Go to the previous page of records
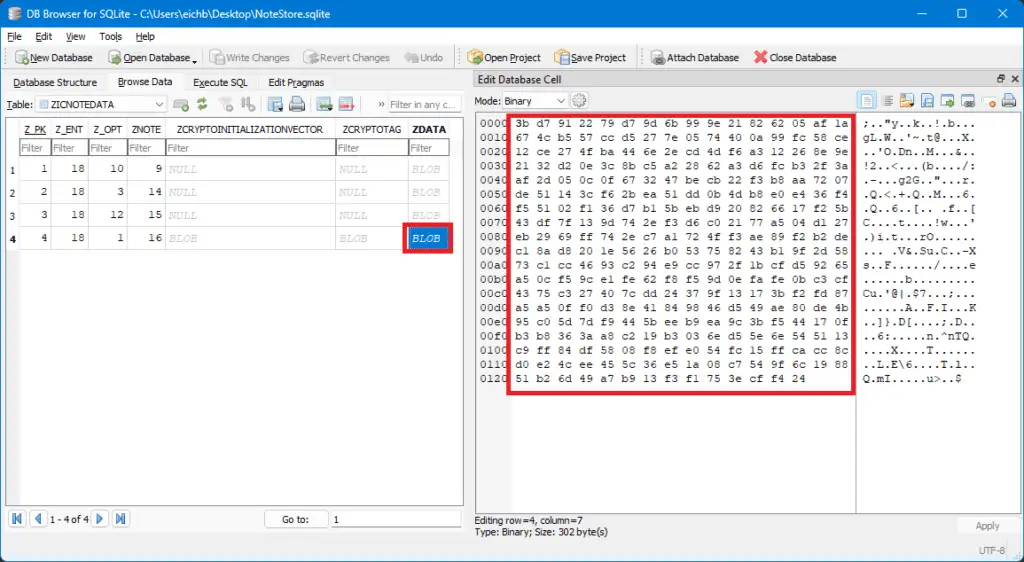This screenshot has width=1024, height=562. click(38, 519)
